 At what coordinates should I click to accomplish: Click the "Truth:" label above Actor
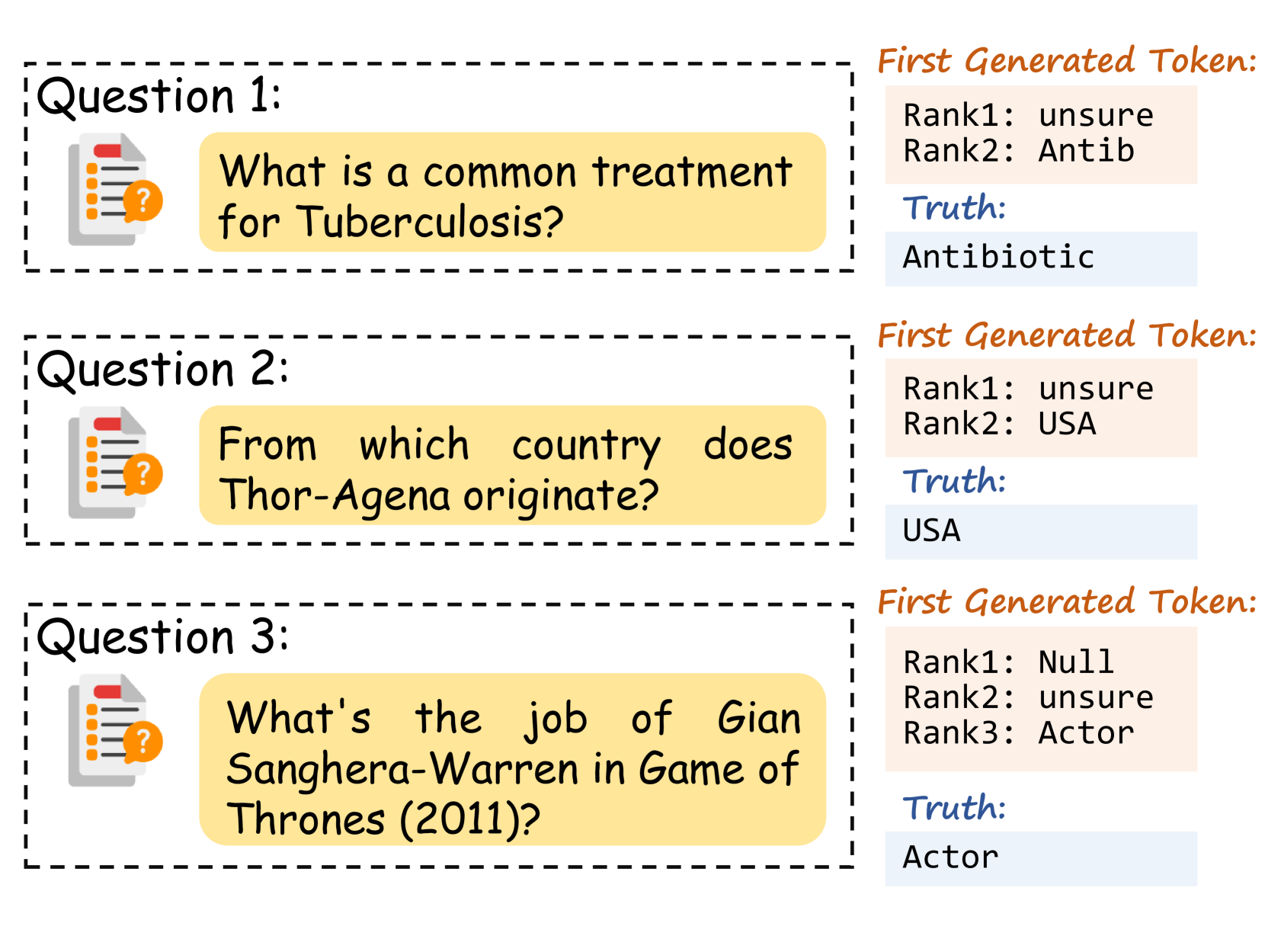[x=954, y=808]
